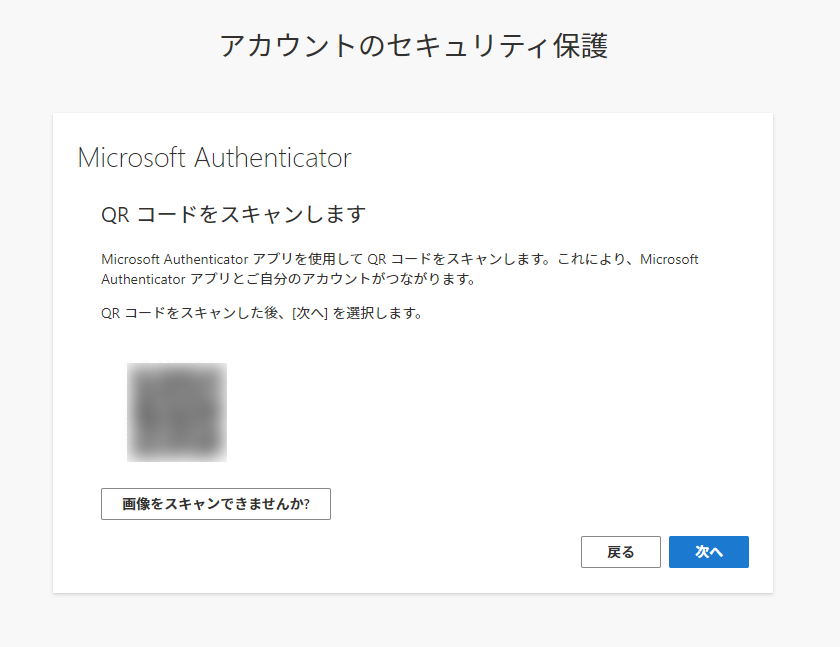This screenshot has height=647, width=840.
Task: Click the word 保護 in the page title
Action: tap(581, 45)
